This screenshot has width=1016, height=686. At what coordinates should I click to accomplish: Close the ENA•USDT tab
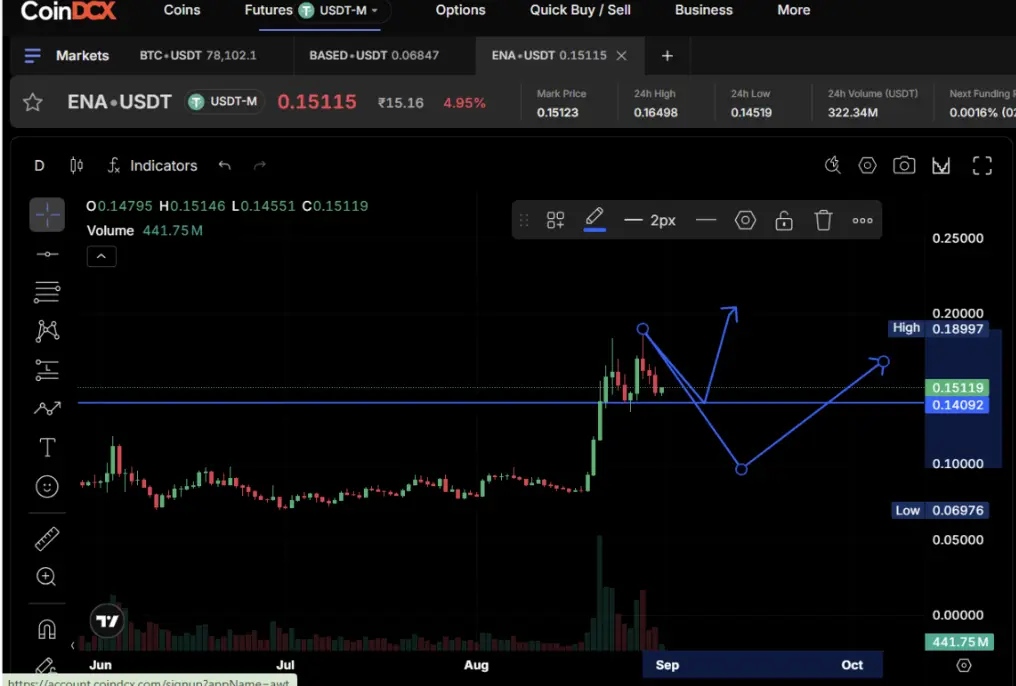(x=621, y=56)
